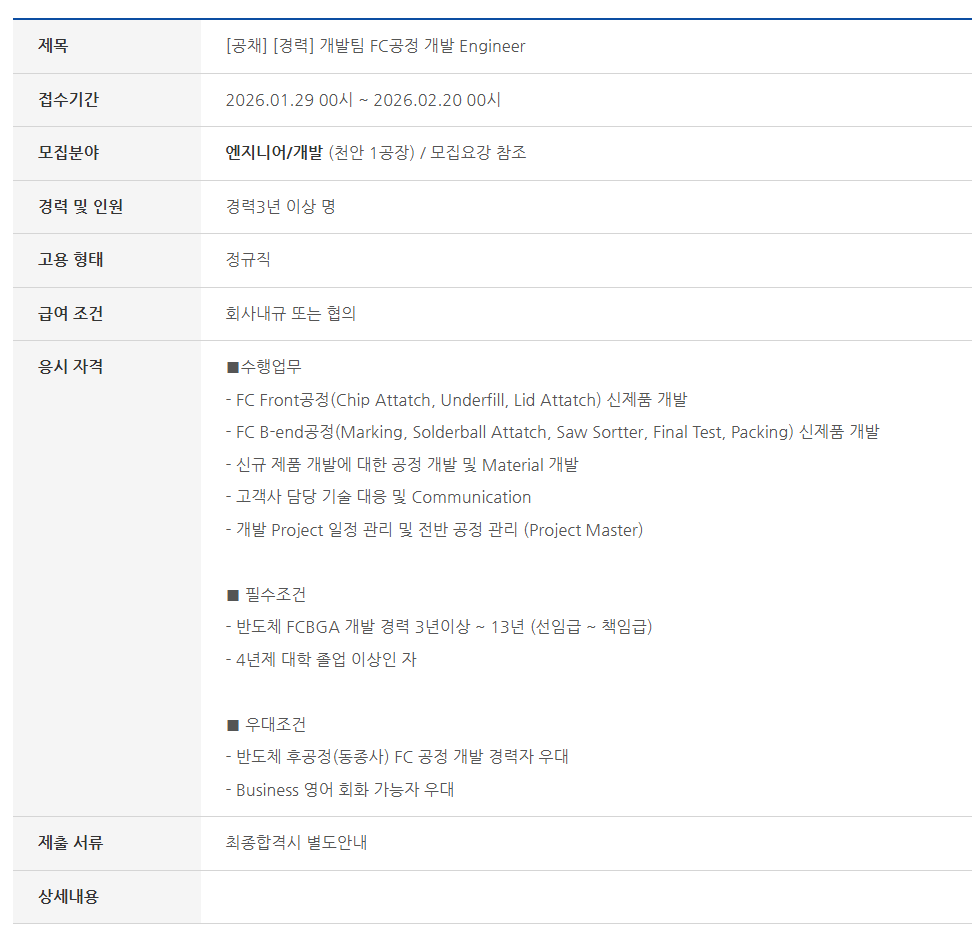The image size is (972, 942).
Task: Click the 접수기간 row label
Action: click(x=68, y=100)
